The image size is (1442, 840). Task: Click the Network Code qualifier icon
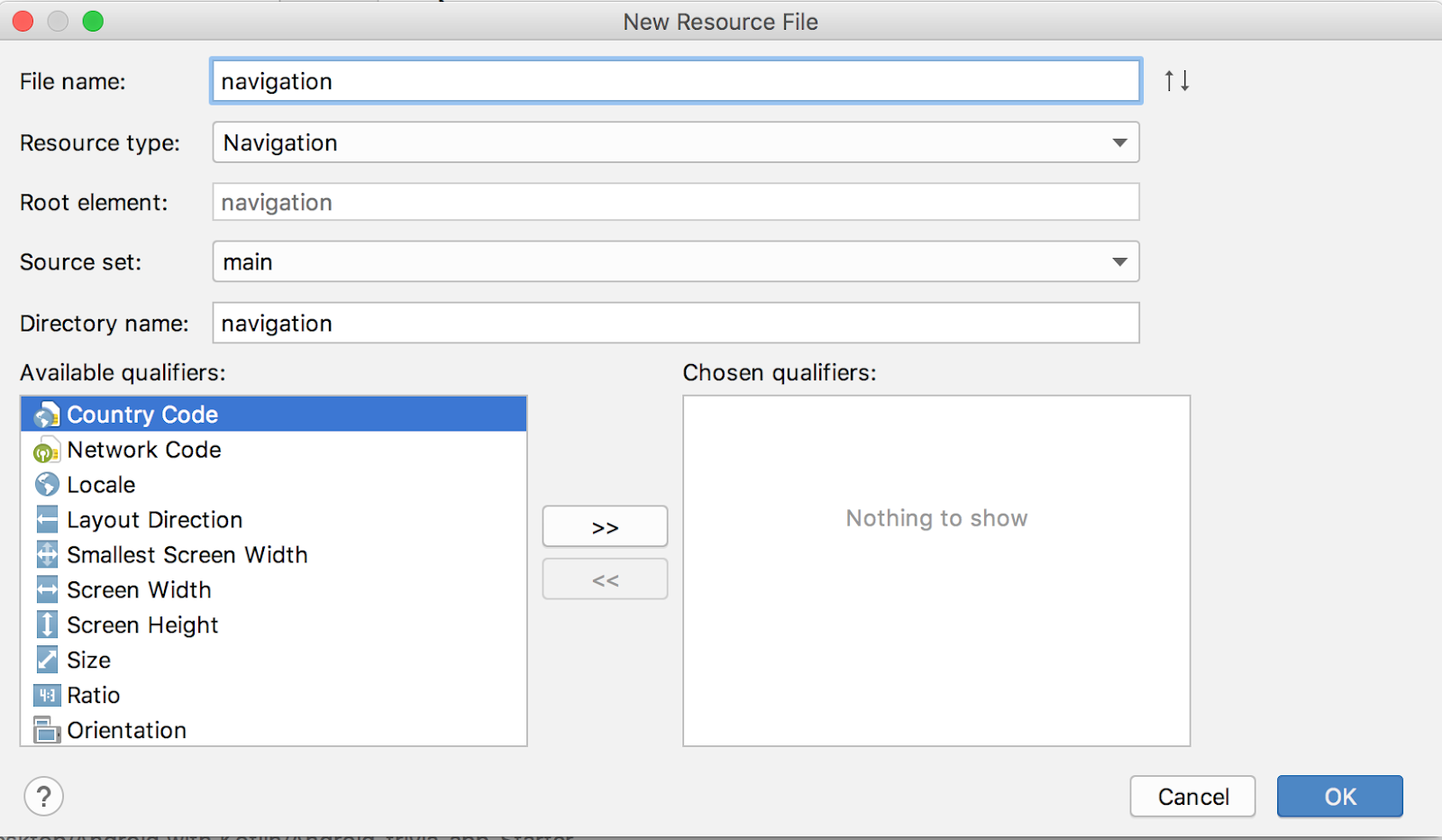click(x=47, y=451)
